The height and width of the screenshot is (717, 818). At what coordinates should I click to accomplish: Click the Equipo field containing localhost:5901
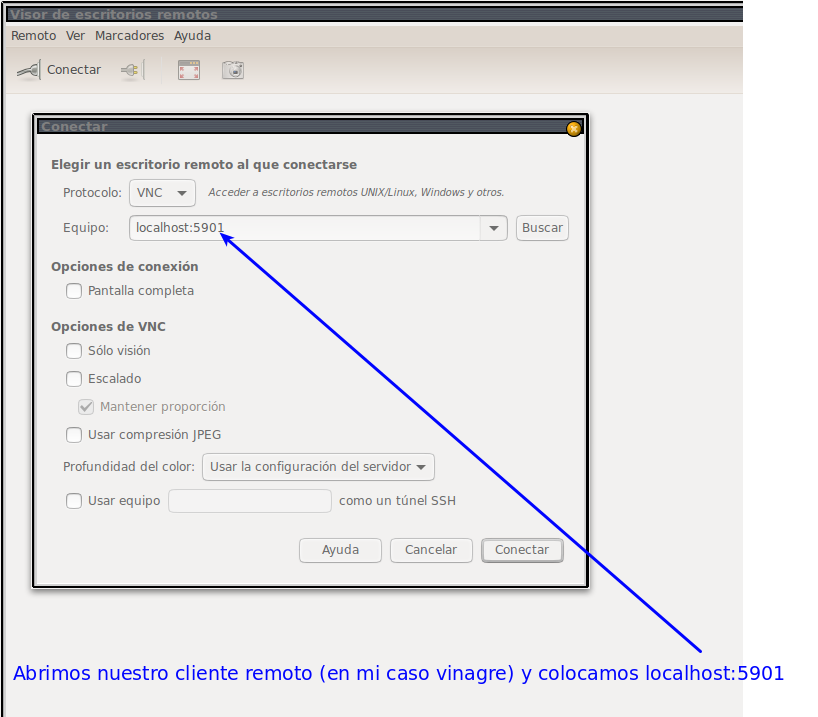[x=305, y=228]
